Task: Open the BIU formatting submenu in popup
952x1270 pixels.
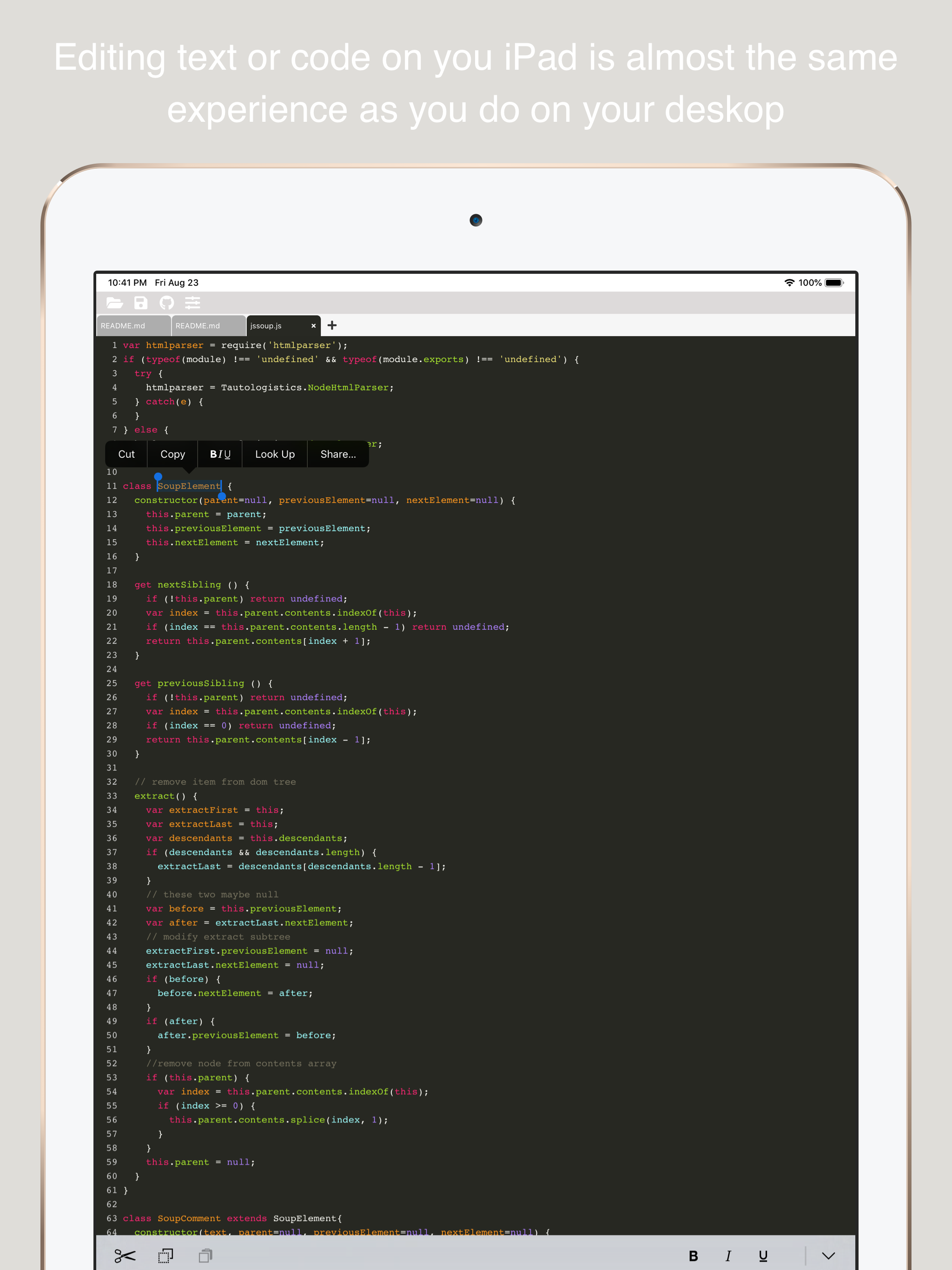Action: tap(220, 454)
